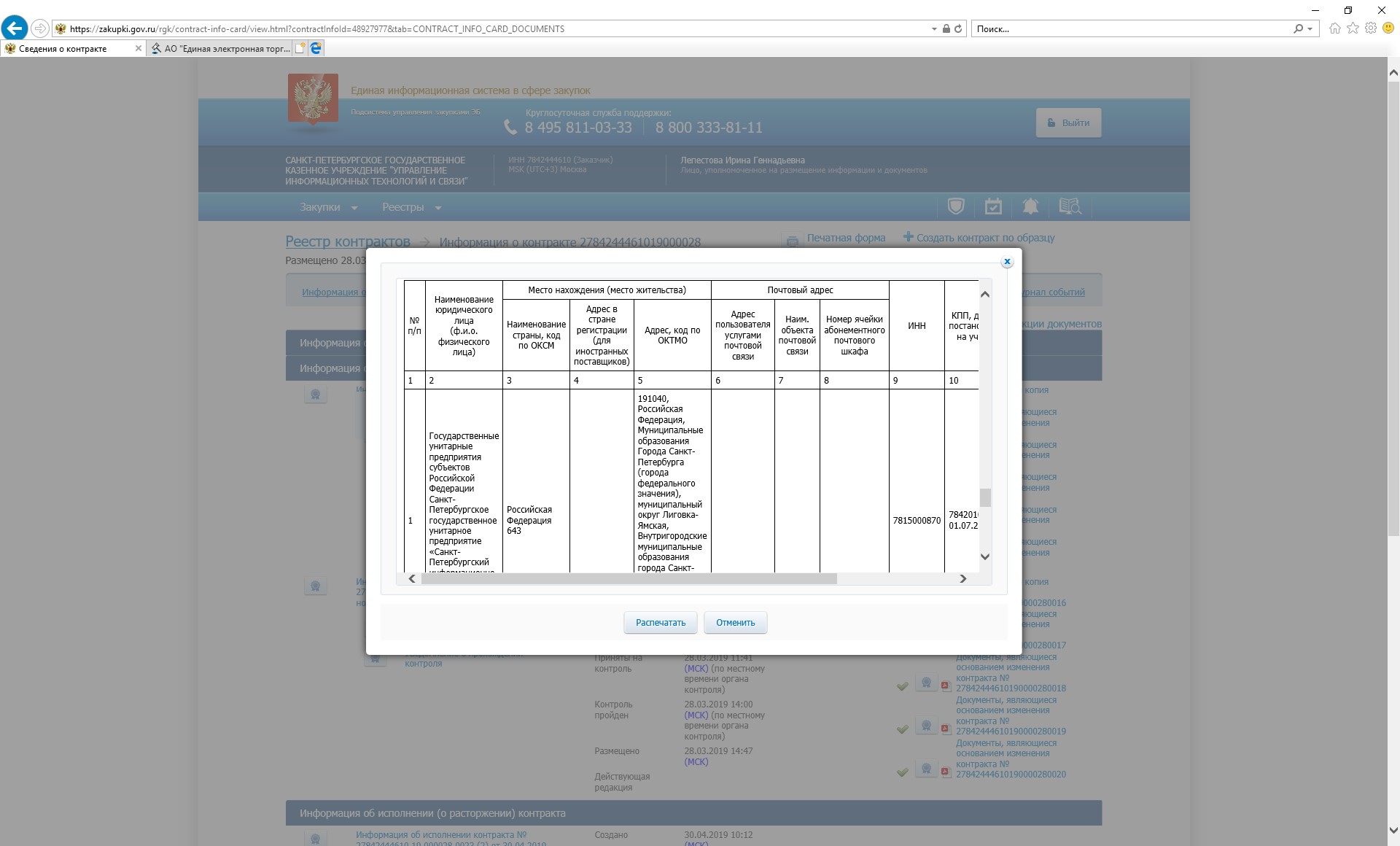The image size is (1400, 846).
Task: Click the modal horizontal scrollbar thumb
Action: [629, 579]
